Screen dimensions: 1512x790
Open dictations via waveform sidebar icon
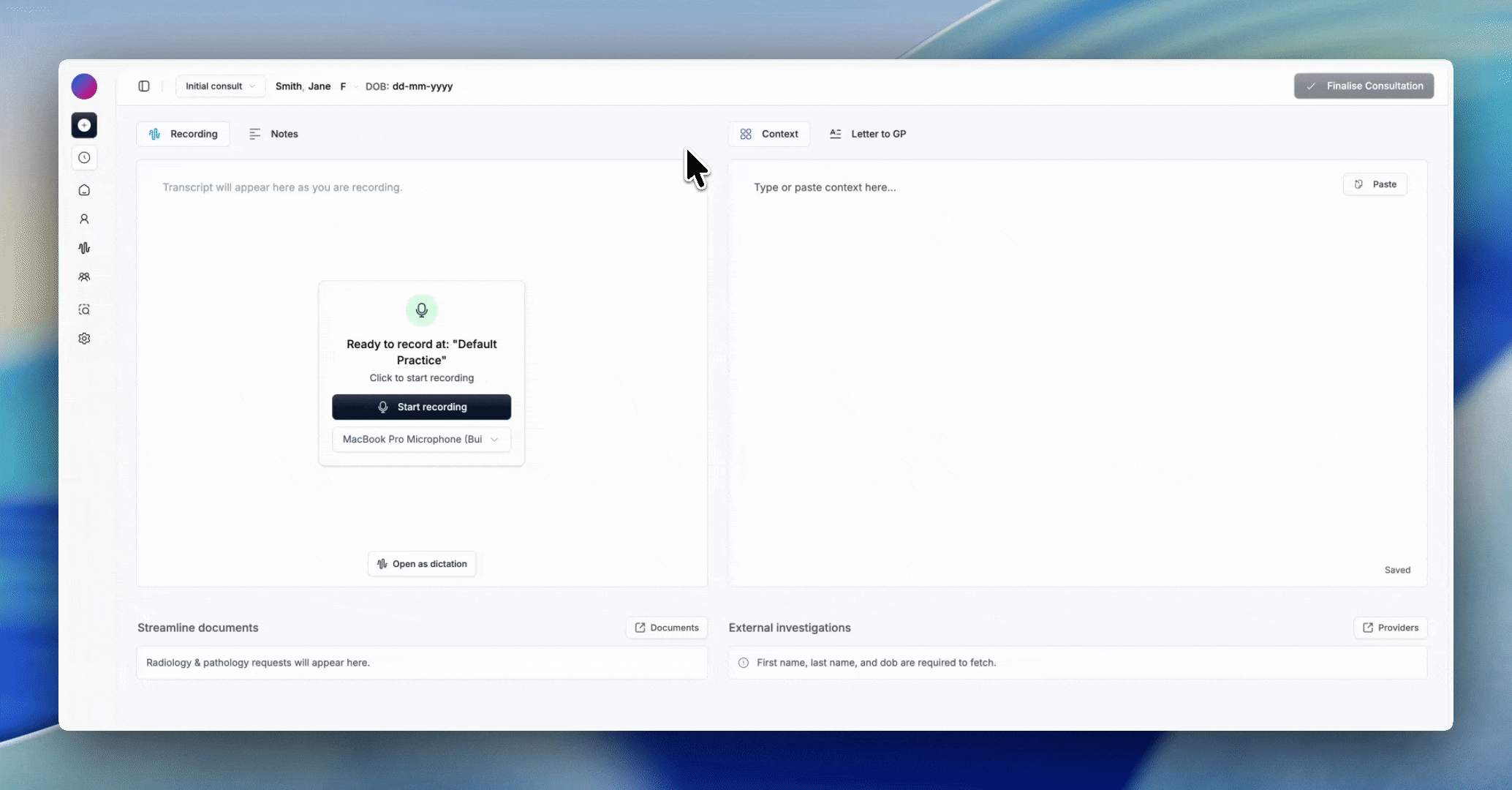84,248
